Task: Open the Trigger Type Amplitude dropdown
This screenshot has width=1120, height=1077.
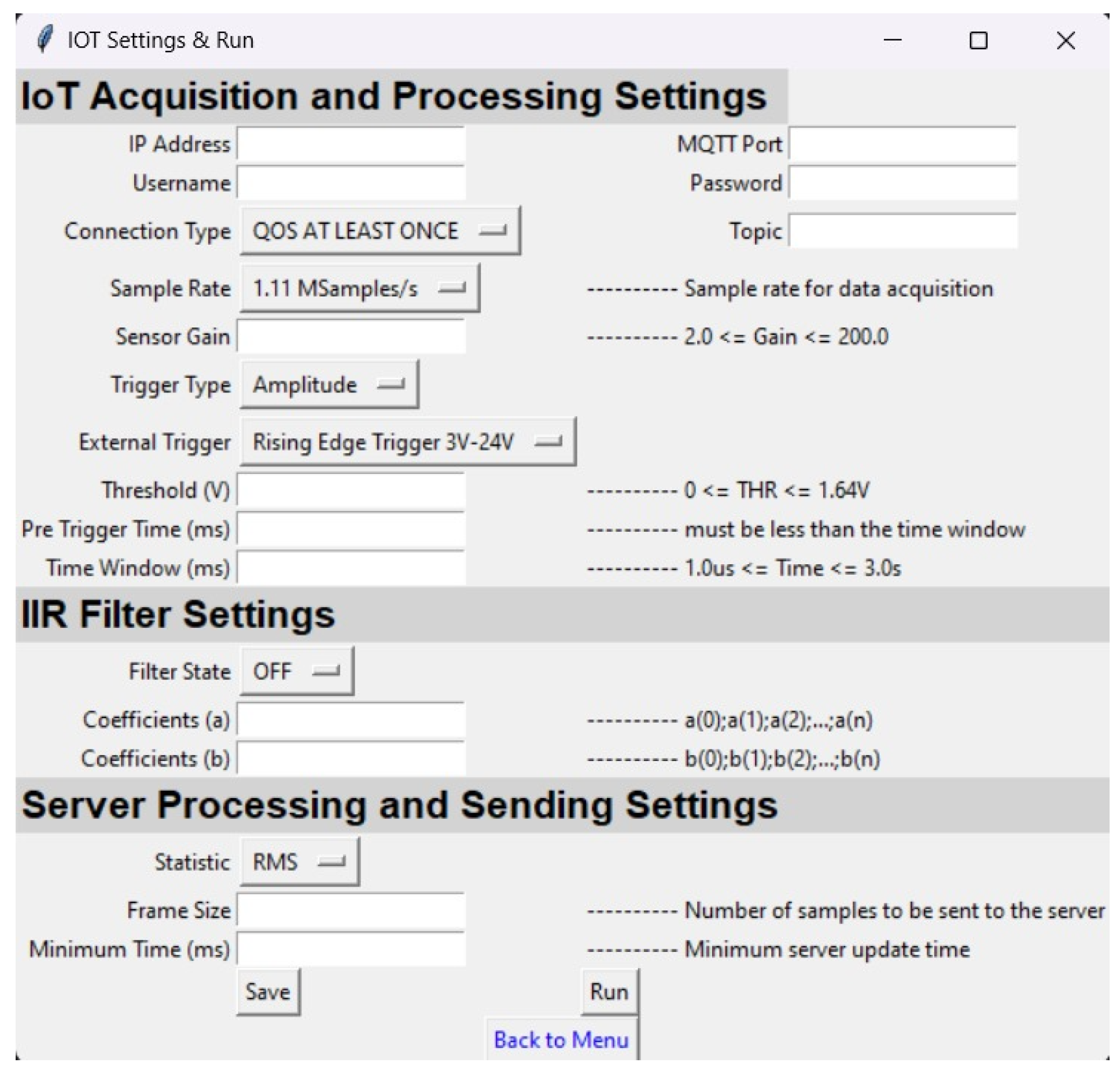Action: [x=329, y=385]
